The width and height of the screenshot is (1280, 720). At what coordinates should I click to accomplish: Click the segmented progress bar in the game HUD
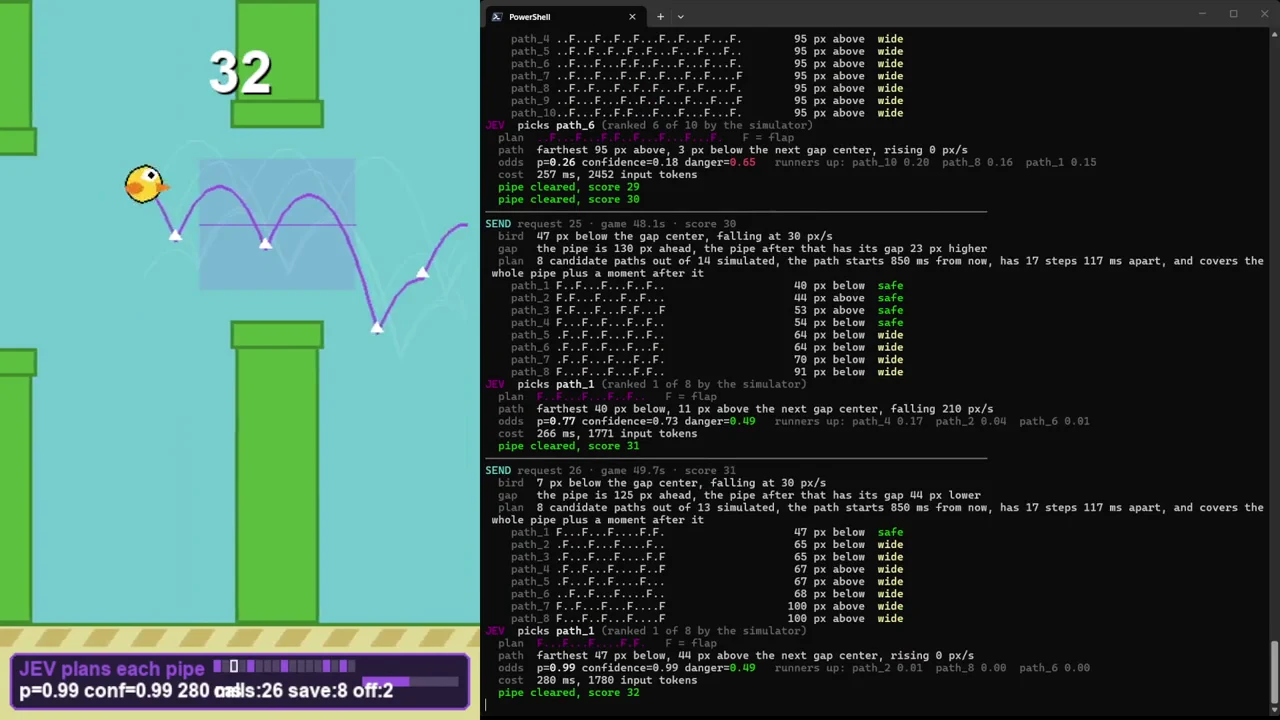click(284, 666)
